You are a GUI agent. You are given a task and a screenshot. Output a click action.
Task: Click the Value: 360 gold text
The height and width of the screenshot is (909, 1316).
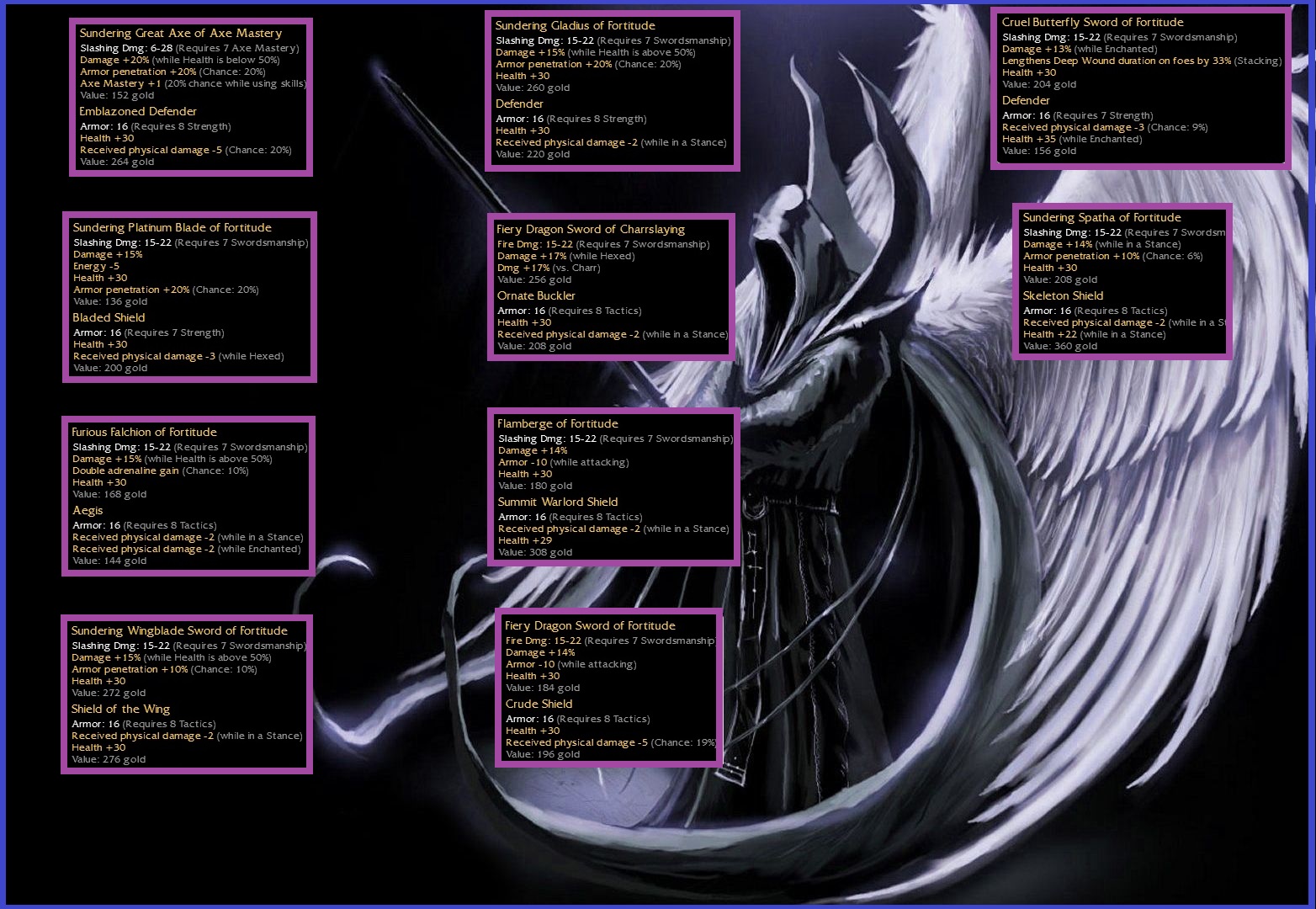coord(1059,347)
